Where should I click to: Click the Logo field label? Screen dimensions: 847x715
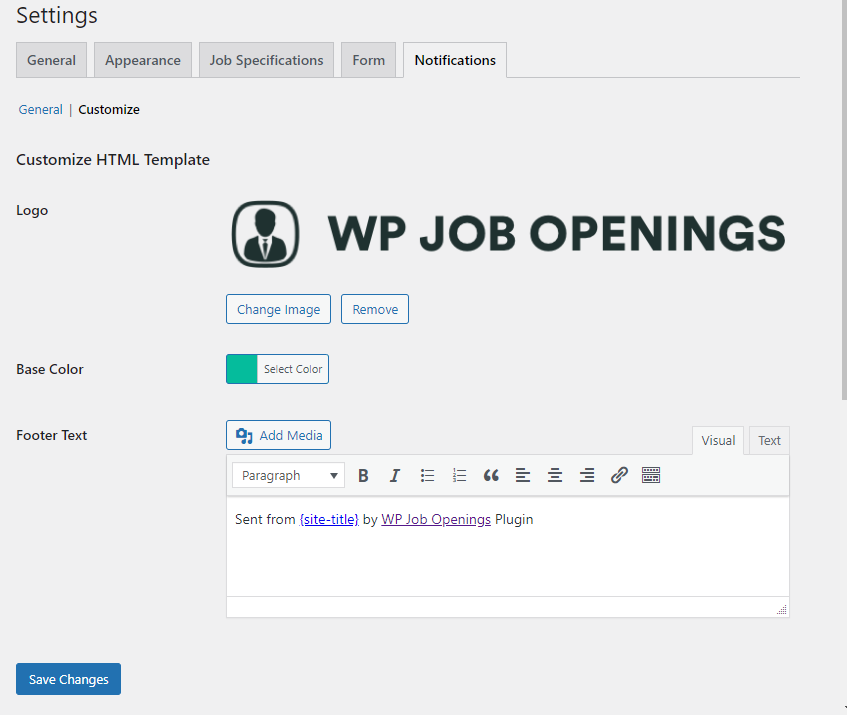32,210
